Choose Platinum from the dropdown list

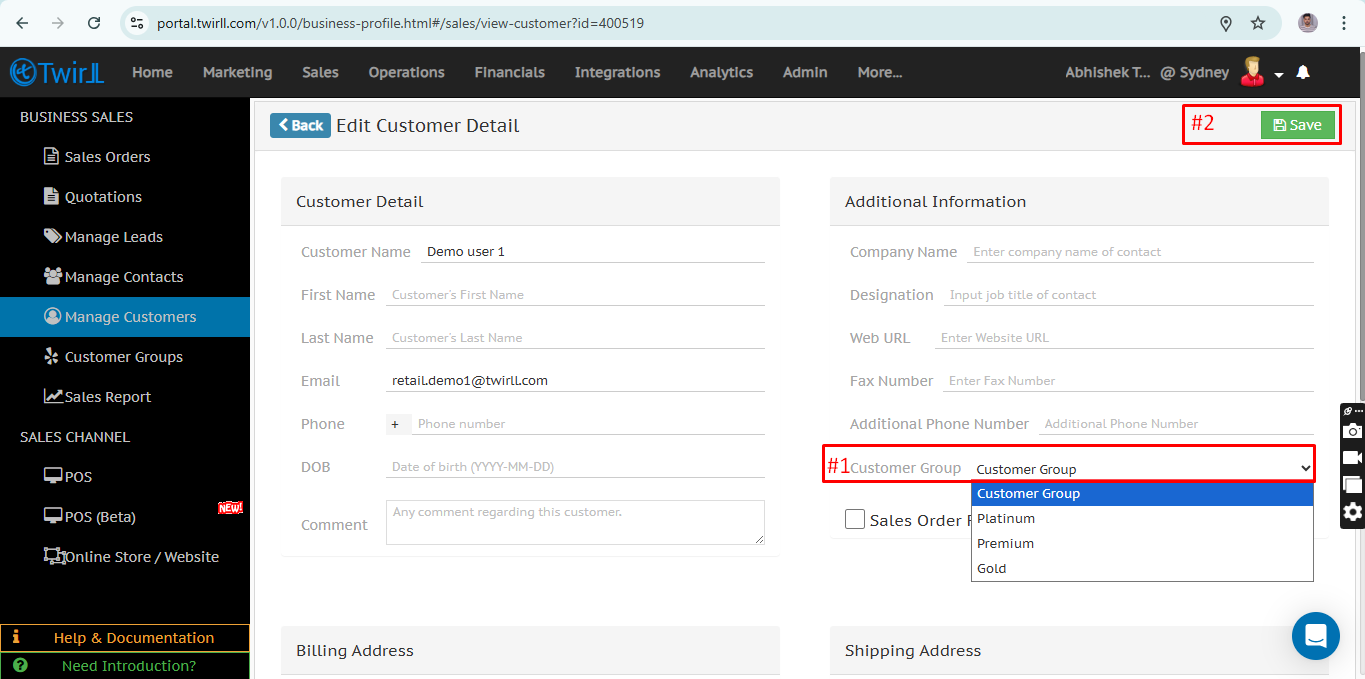(1142, 518)
